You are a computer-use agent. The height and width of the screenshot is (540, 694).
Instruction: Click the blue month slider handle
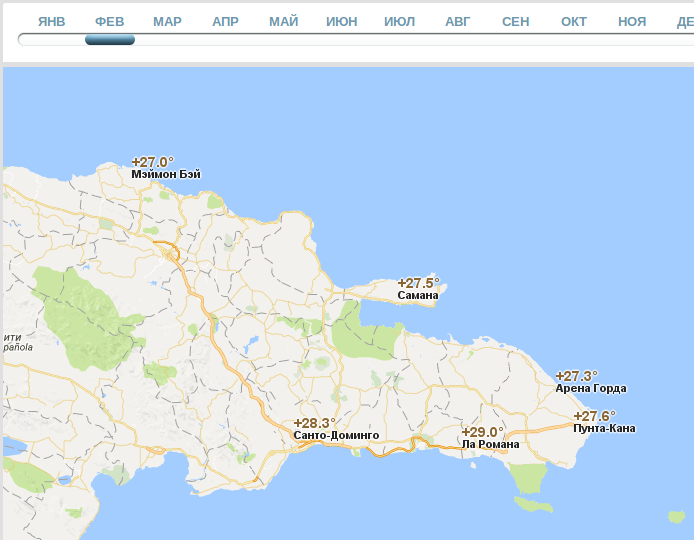110,40
